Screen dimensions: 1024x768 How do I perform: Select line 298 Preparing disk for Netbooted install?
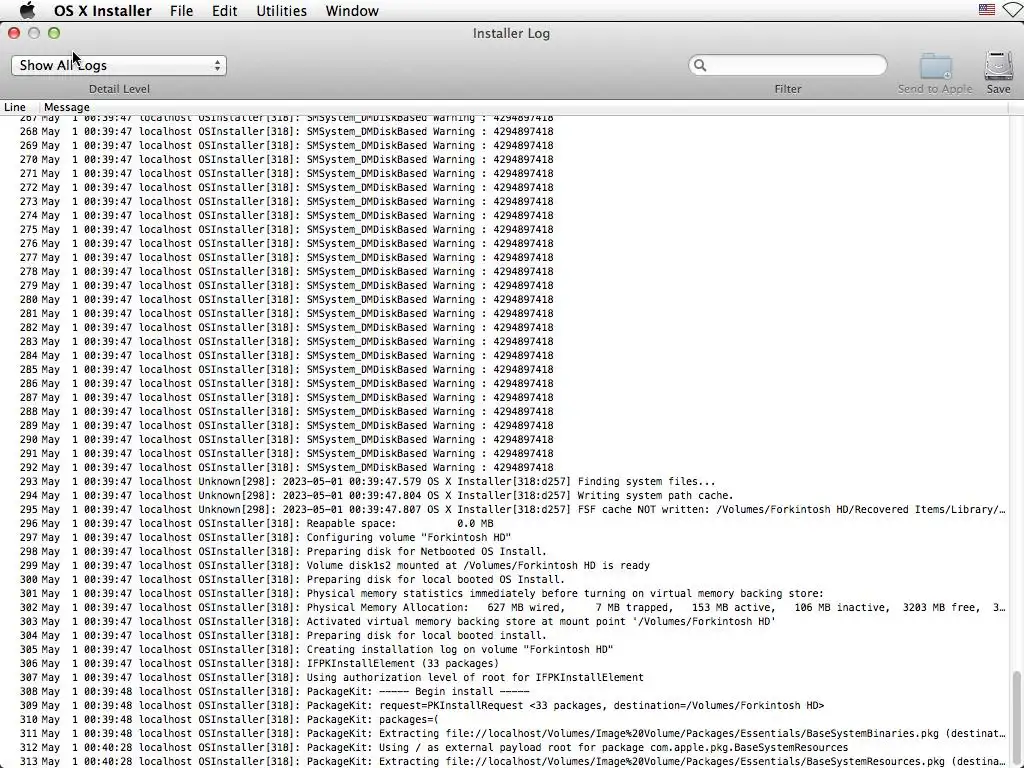pyautogui.click(x=504, y=552)
